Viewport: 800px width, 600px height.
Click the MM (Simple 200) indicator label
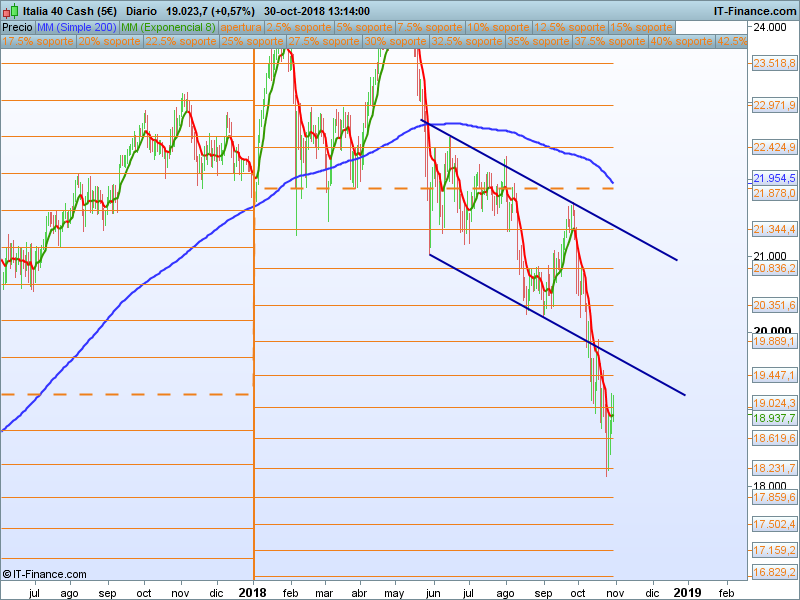(77, 27)
